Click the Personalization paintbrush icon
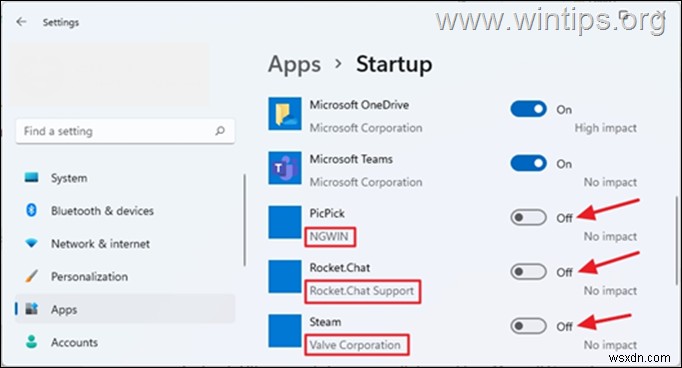 click(x=31, y=276)
